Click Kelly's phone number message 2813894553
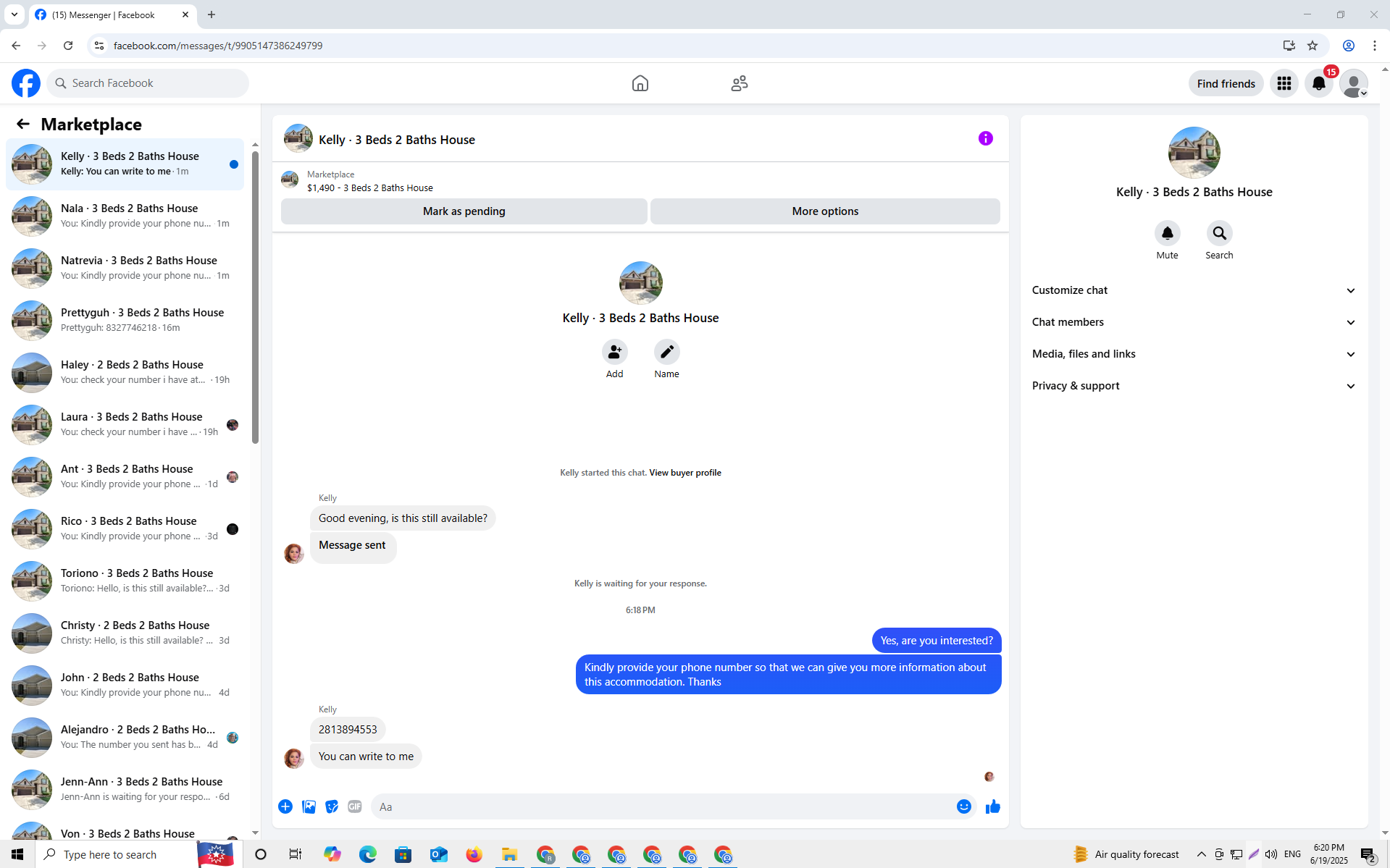This screenshot has height=868, width=1390. tap(348, 730)
